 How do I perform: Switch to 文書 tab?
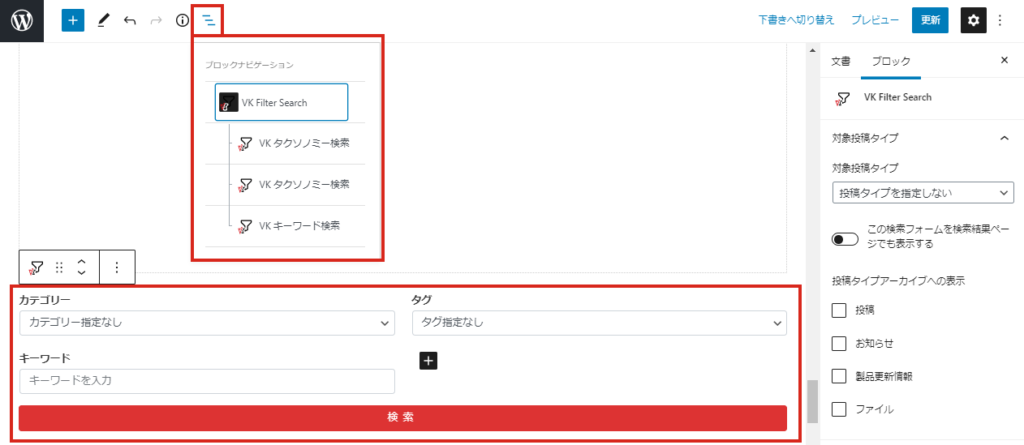click(x=840, y=61)
